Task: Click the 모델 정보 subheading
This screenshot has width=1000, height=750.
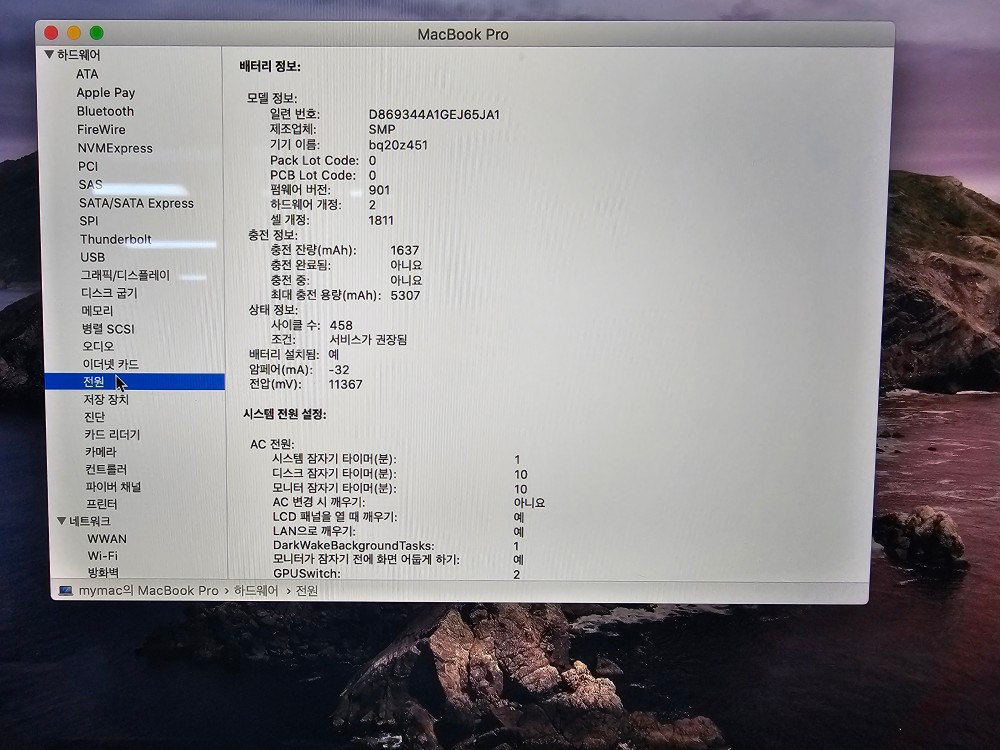Action: [272, 98]
